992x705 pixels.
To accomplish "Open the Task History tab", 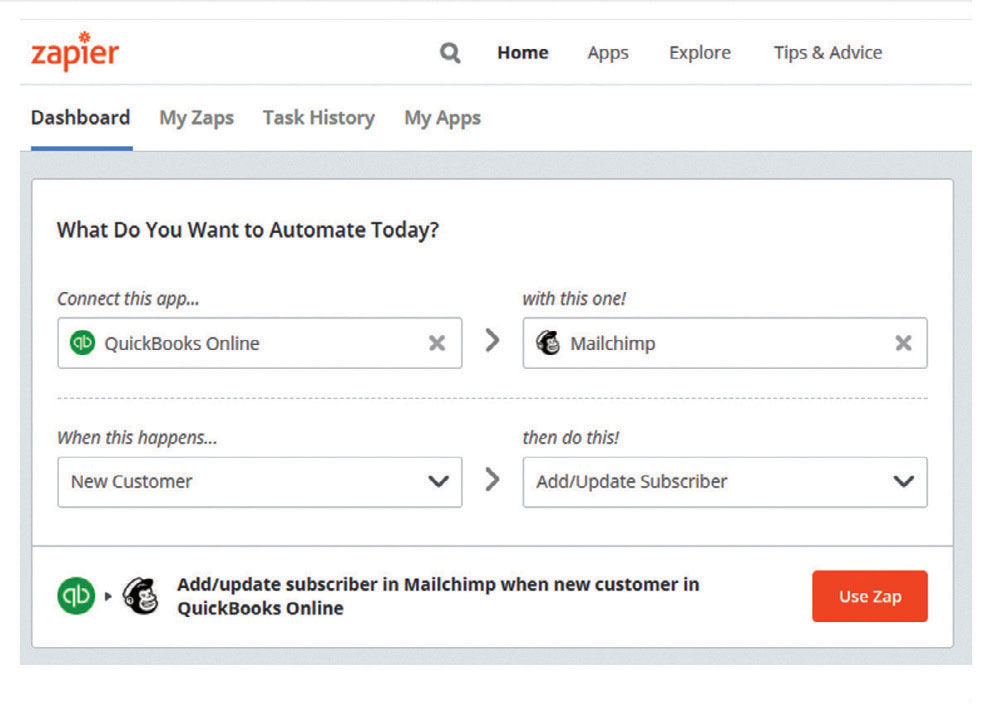I will click(318, 118).
